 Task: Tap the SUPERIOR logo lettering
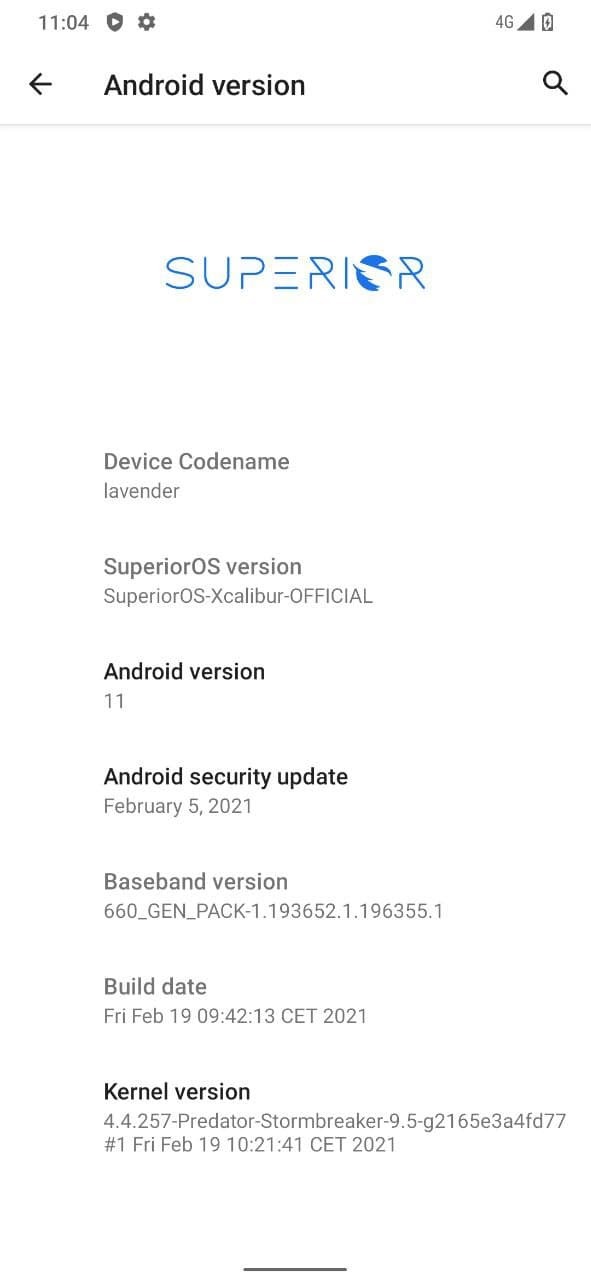click(x=295, y=272)
